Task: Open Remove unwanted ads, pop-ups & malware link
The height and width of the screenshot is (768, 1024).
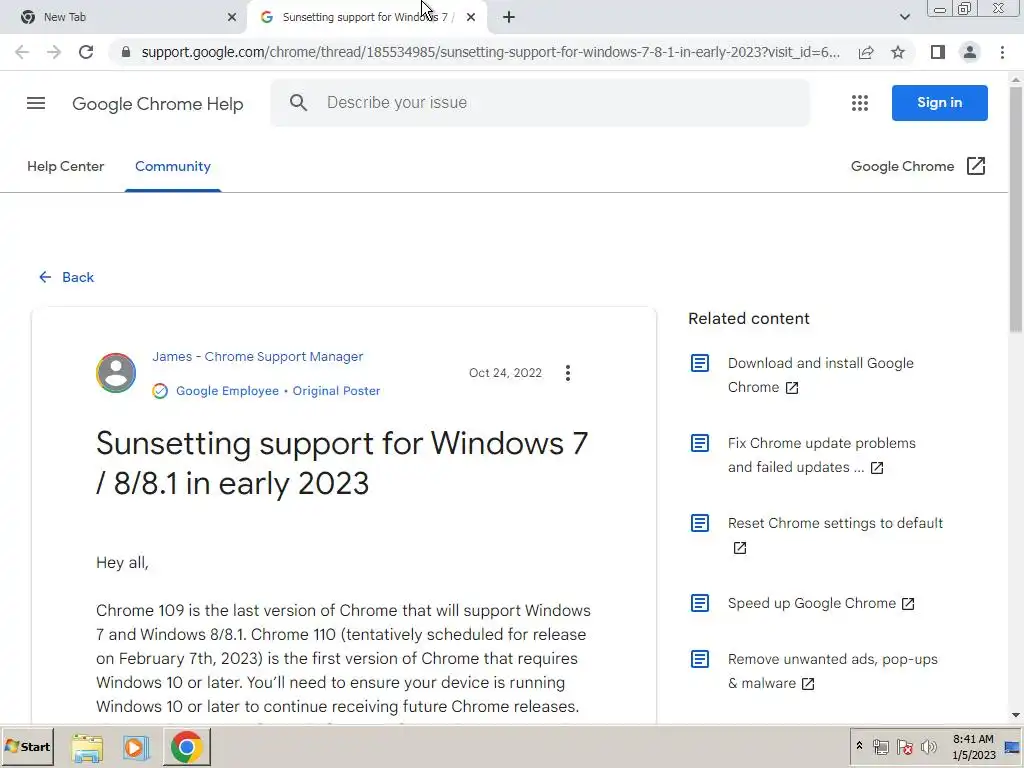Action: point(833,671)
